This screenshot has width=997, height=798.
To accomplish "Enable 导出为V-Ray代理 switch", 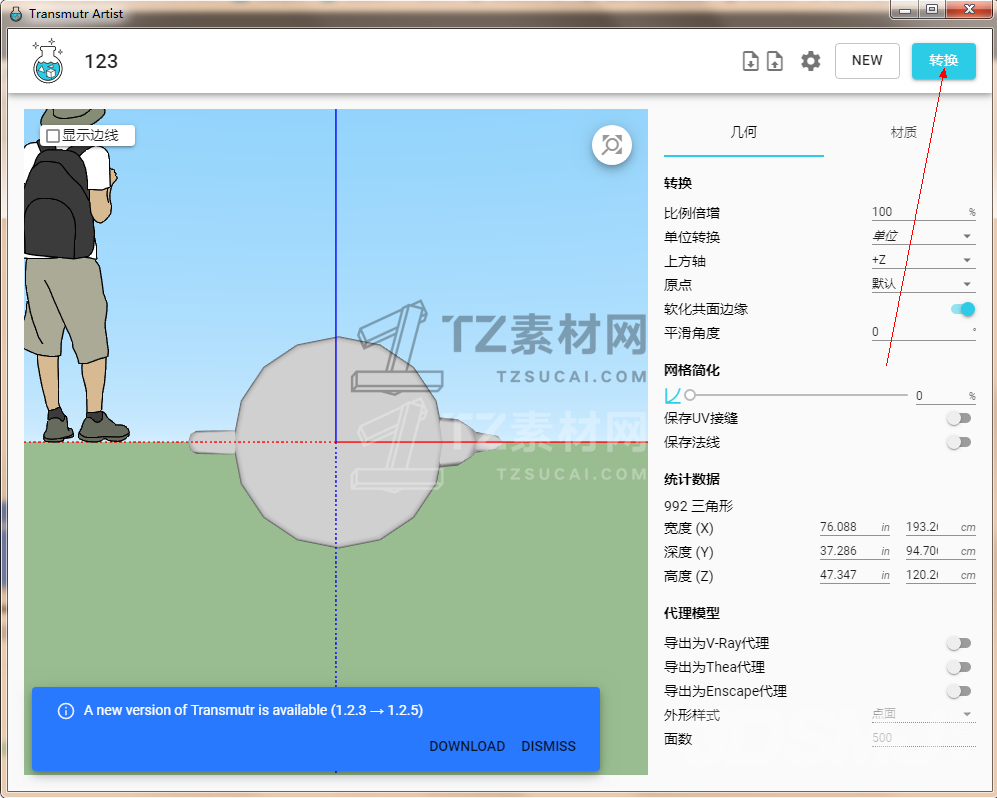I will (x=959, y=643).
